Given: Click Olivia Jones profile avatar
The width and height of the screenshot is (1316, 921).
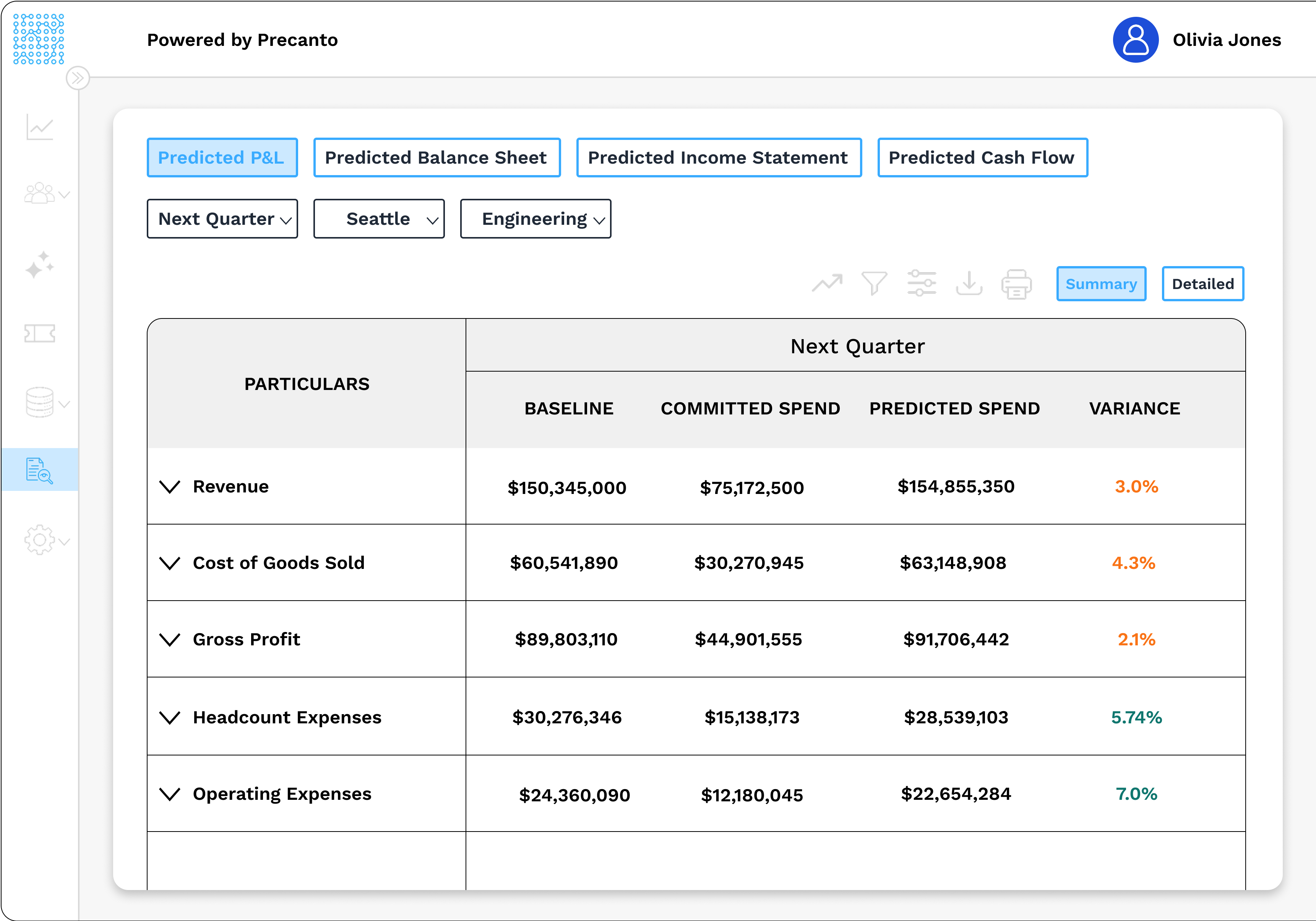Looking at the screenshot, I should tap(1135, 40).
